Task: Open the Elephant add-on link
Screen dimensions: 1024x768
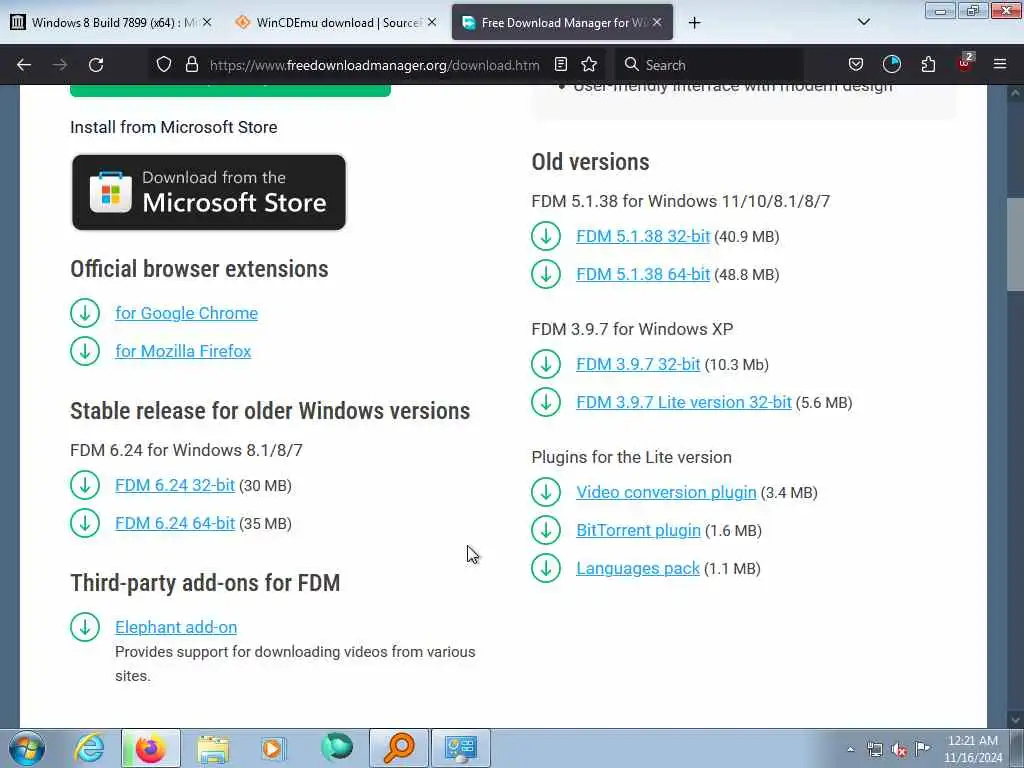Action: click(176, 627)
